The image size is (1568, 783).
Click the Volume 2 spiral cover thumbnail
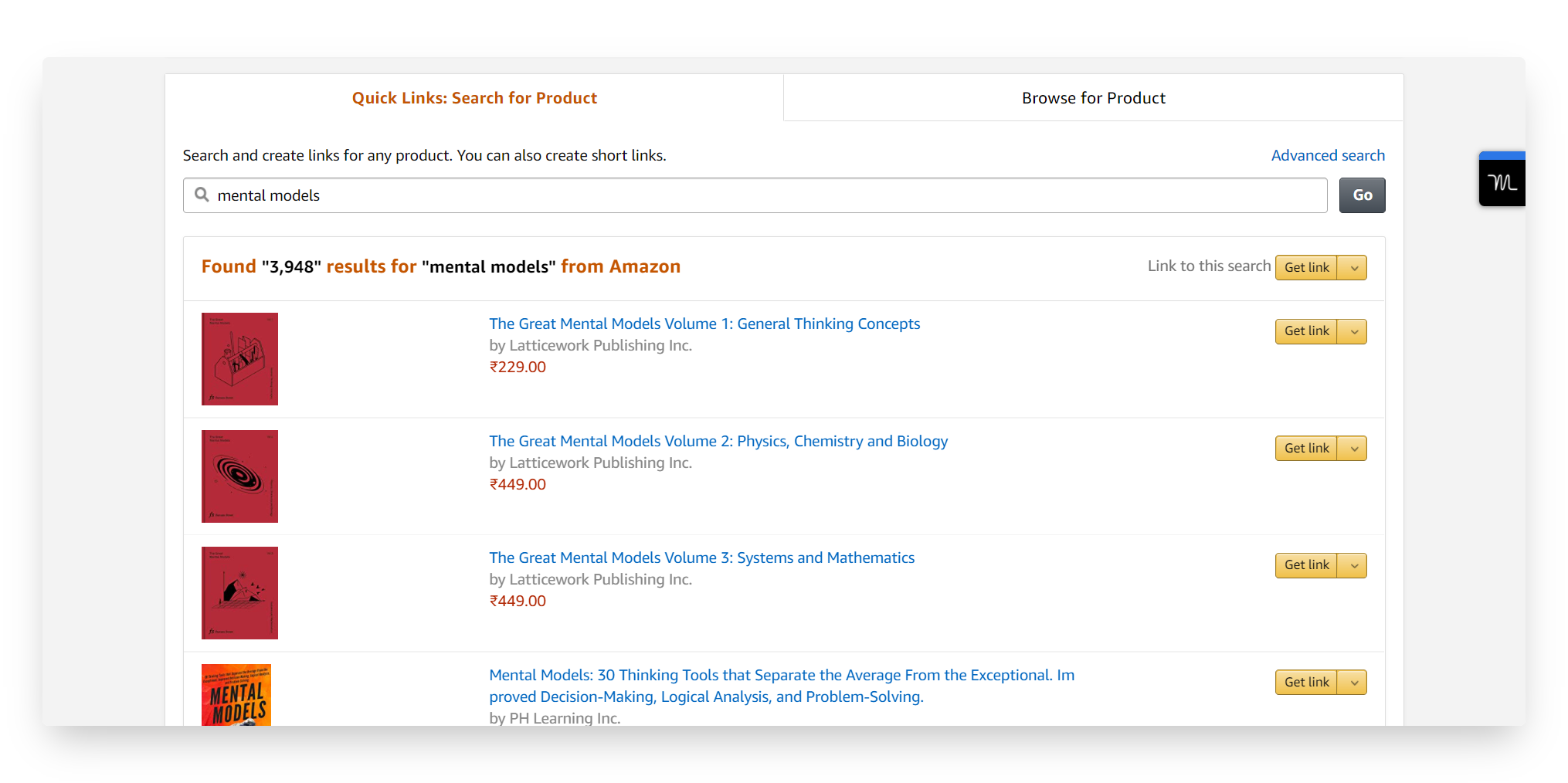(x=239, y=476)
